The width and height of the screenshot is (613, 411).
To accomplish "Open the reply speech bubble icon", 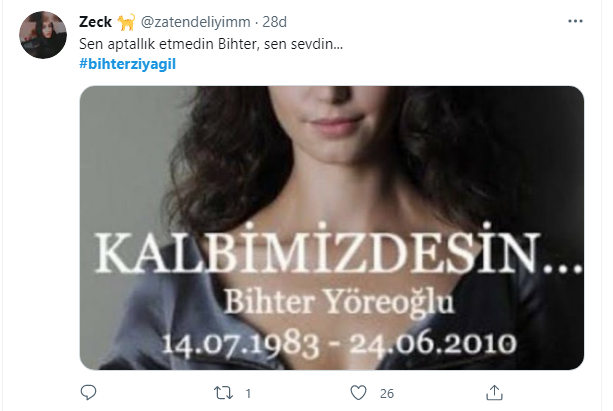I will click(x=88, y=392).
